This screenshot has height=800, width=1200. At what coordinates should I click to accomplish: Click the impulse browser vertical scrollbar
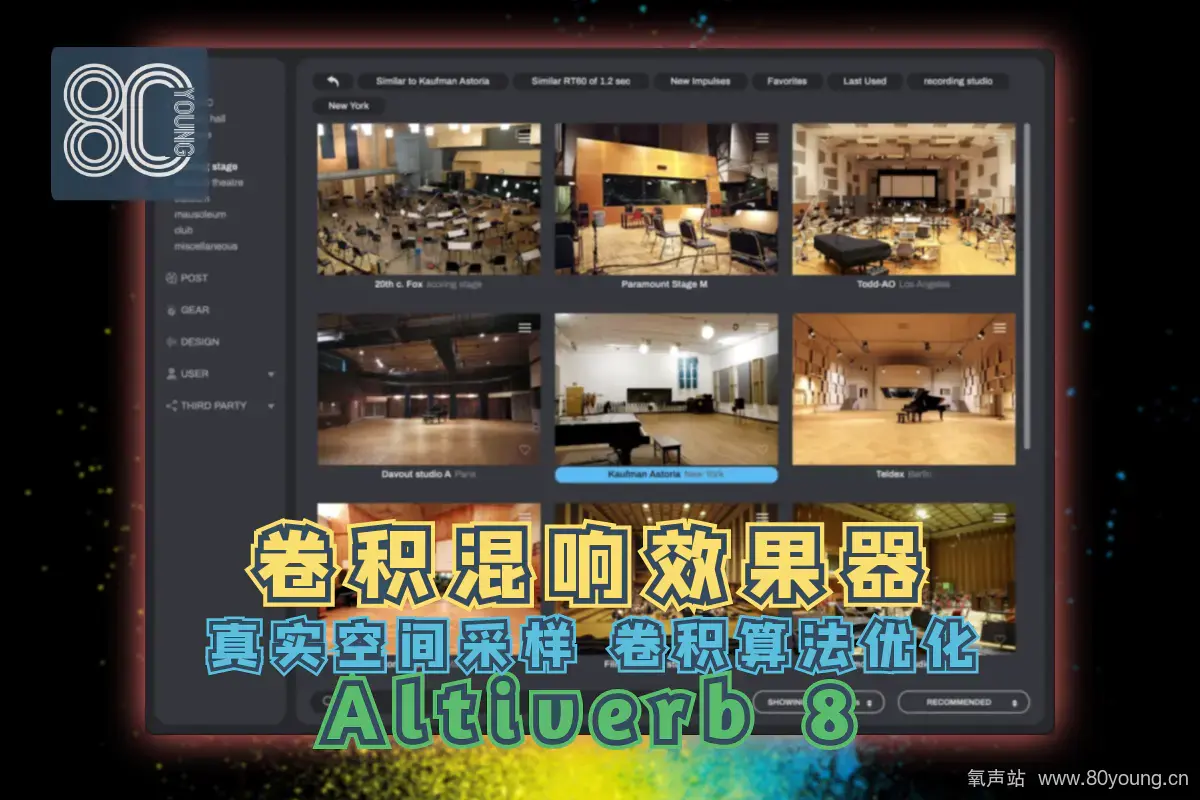pos(1026,285)
